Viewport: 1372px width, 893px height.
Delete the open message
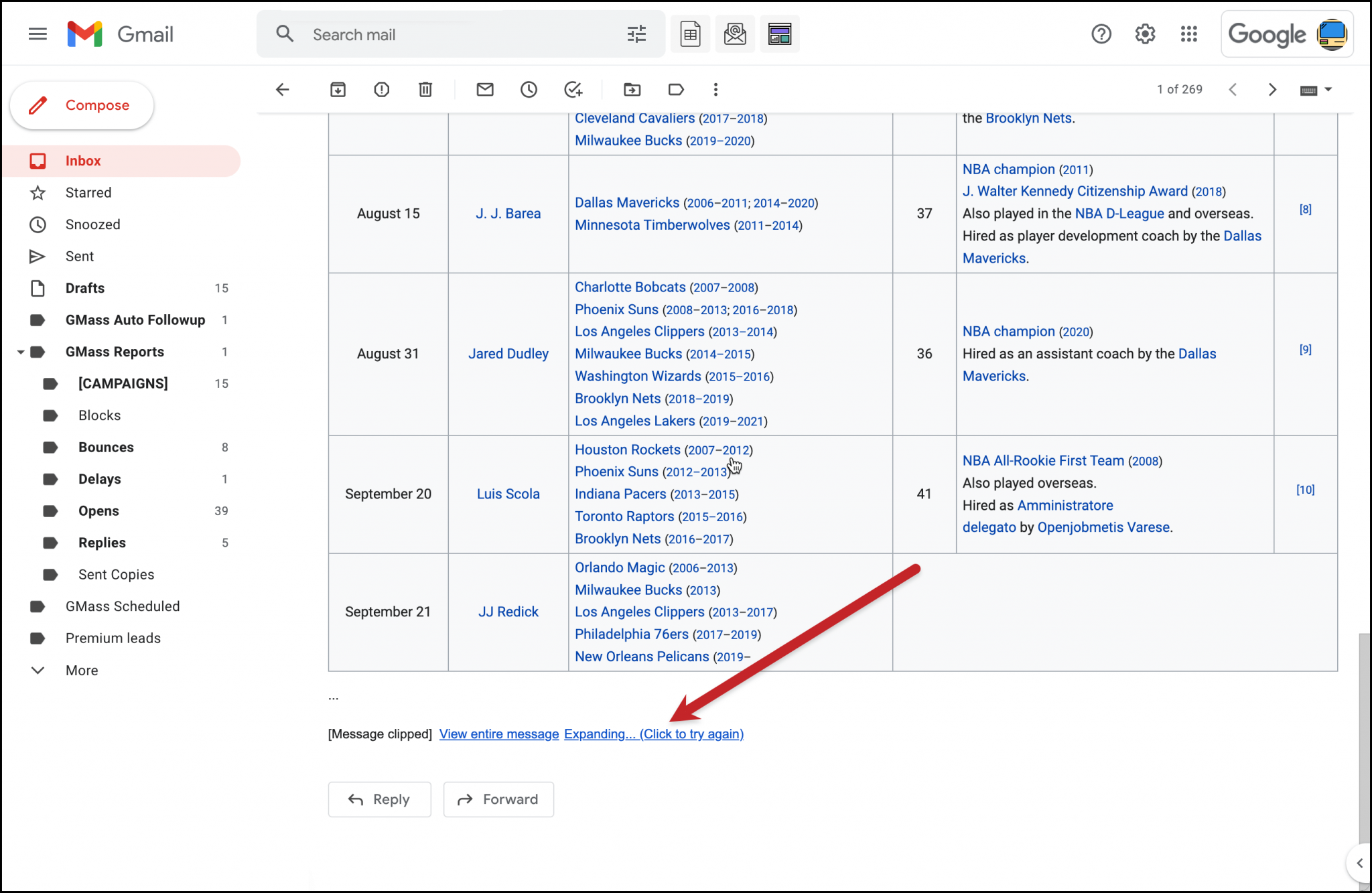[425, 89]
